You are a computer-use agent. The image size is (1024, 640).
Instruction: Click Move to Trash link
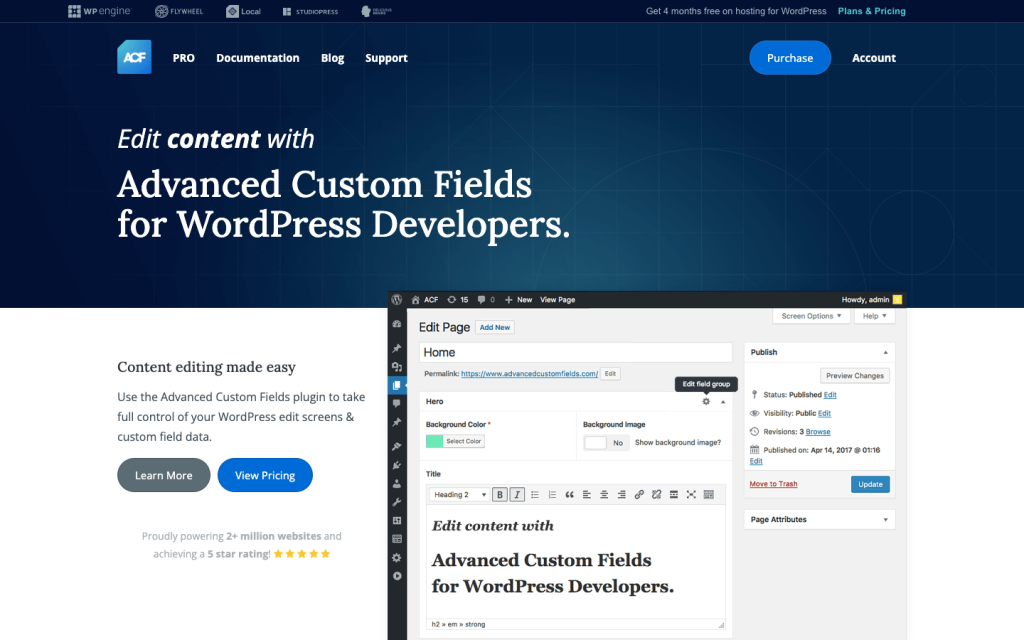click(x=773, y=484)
